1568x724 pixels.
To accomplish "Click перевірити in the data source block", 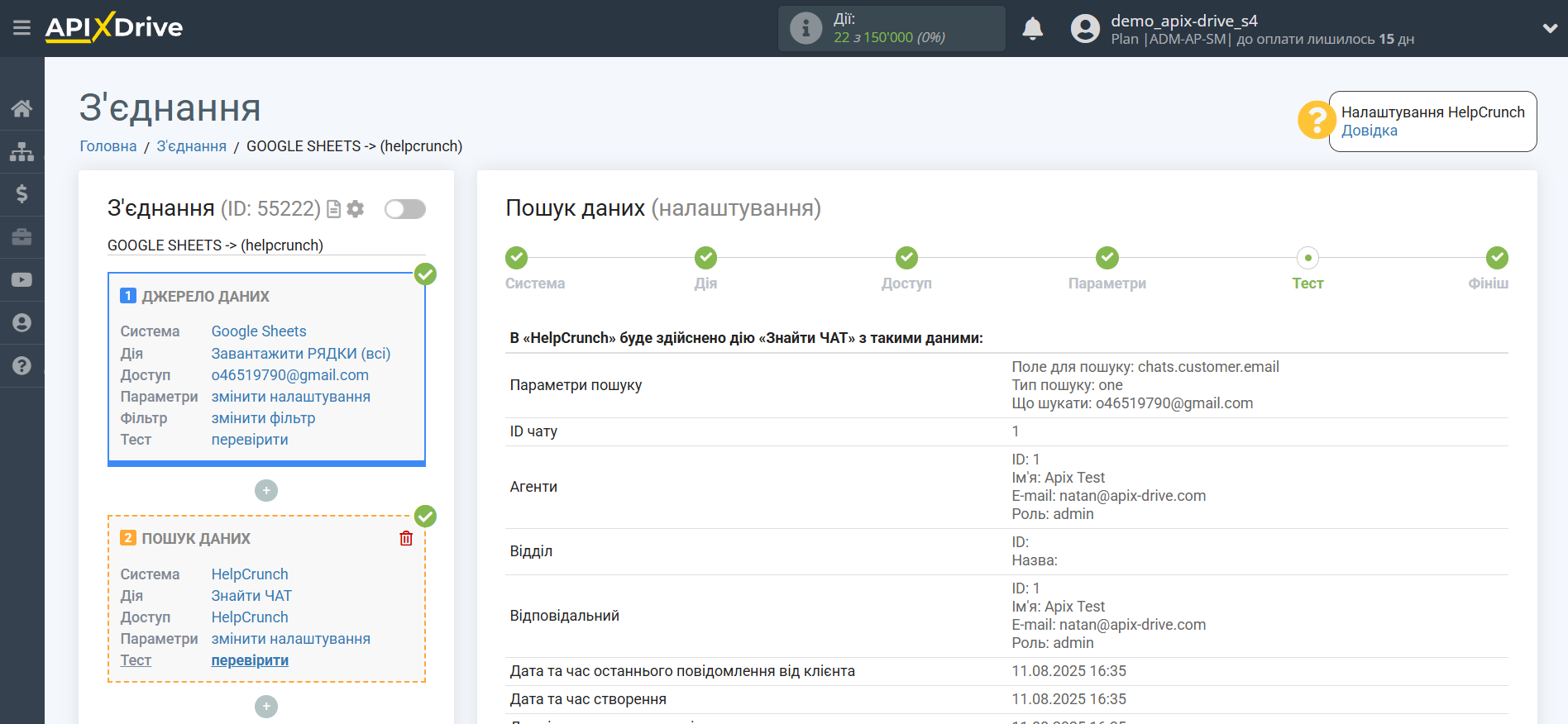I will (x=250, y=440).
